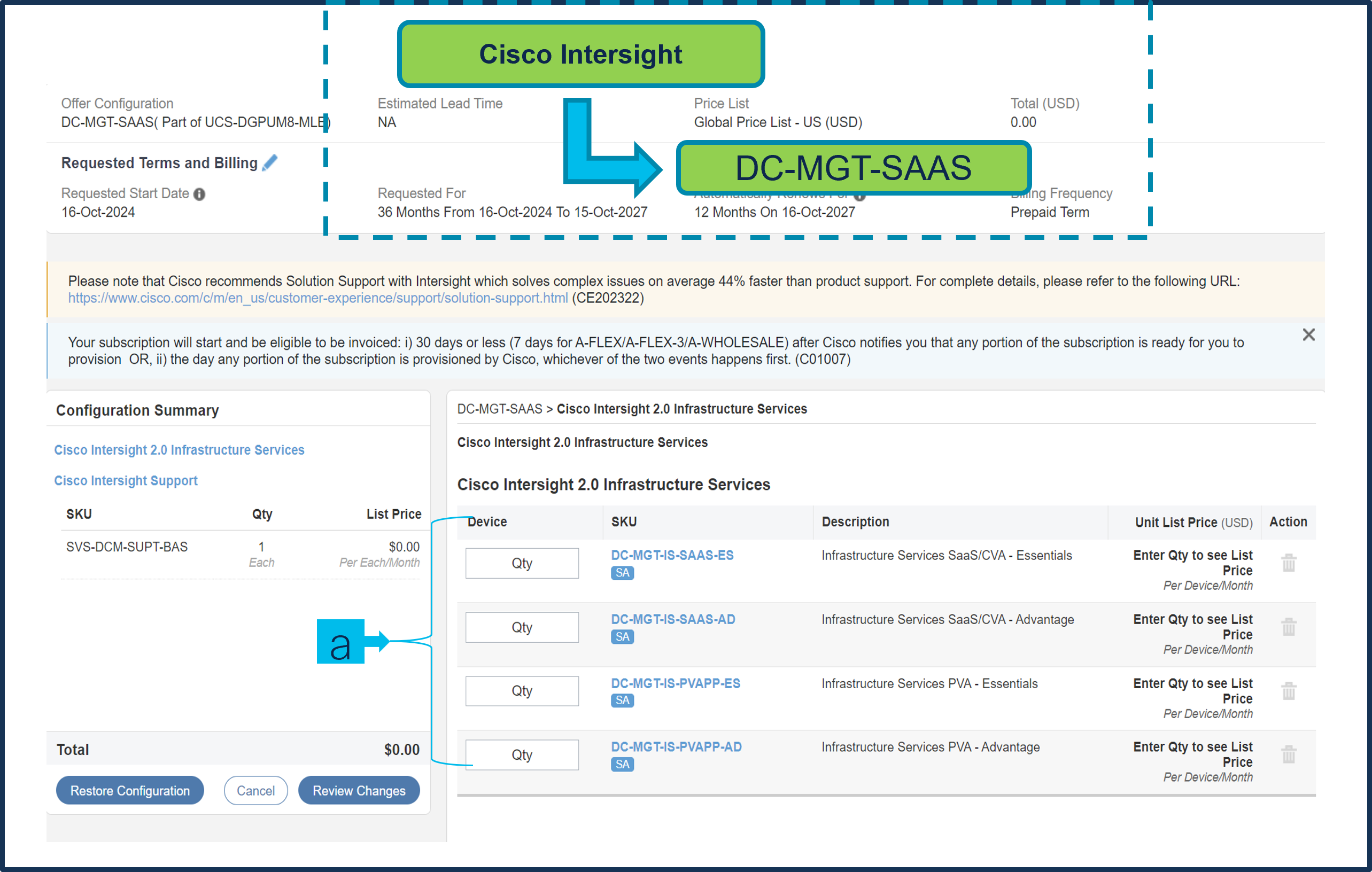
Task: Open the Cisco Intersight Support section link
Action: [x=126, y=481]
